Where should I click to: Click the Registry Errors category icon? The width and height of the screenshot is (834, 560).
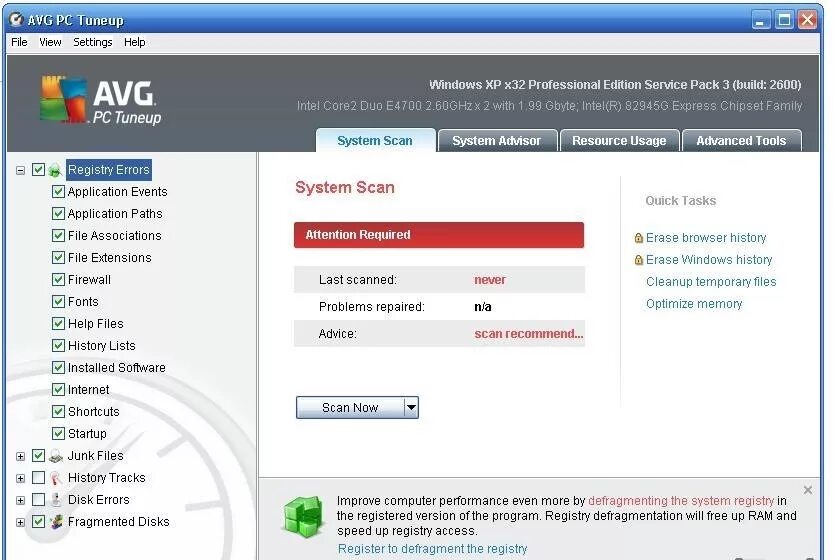[55, 170]
